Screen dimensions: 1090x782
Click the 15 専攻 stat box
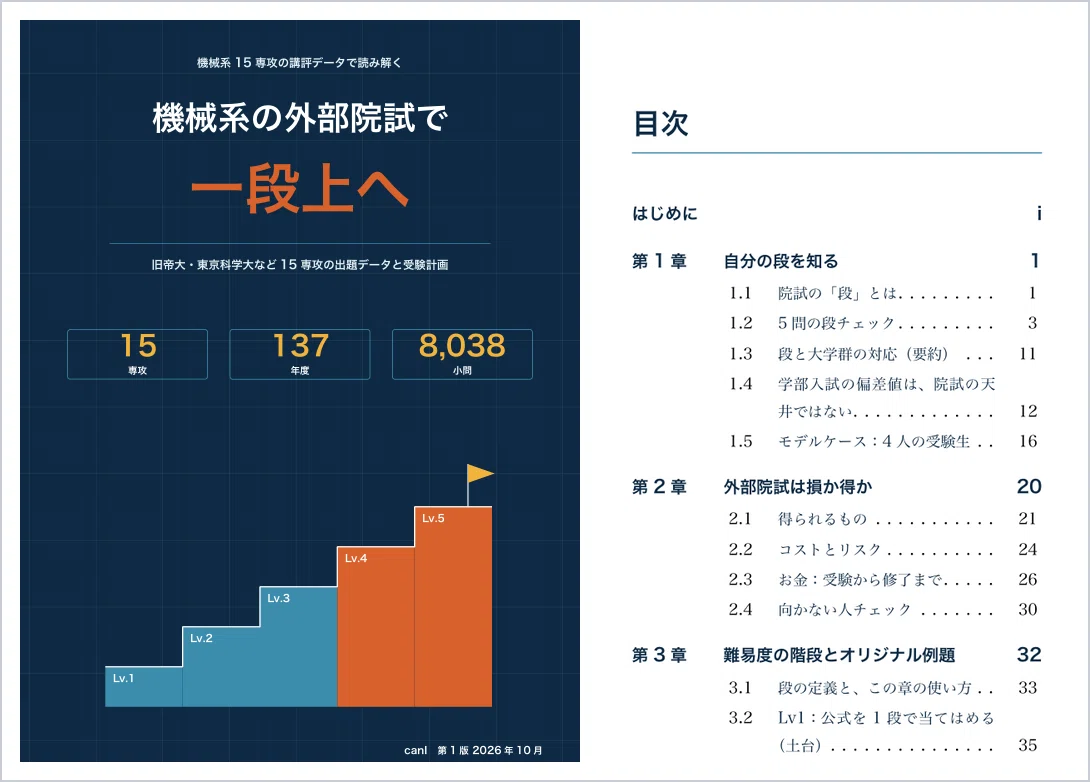tap(138, 355)
